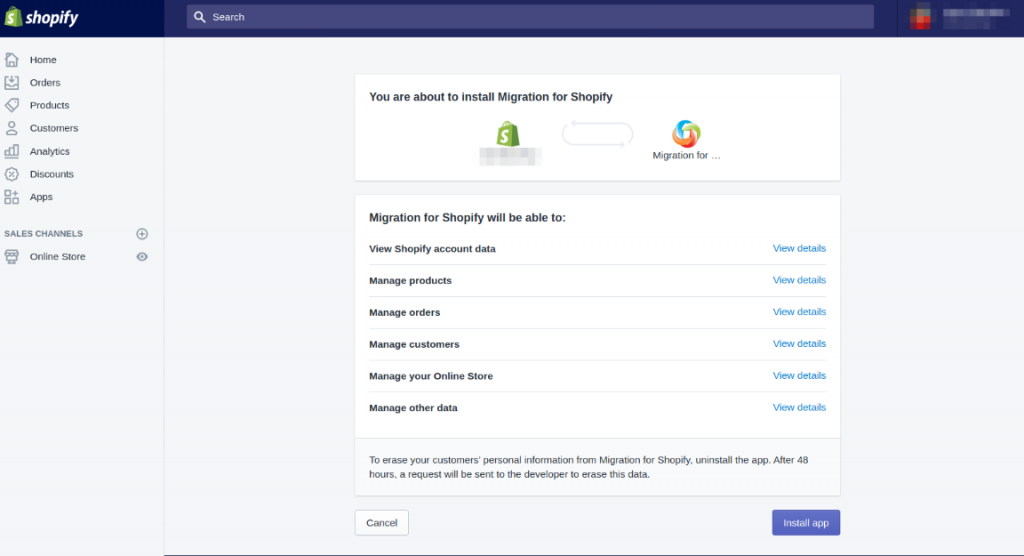Image resolution: width=1024 pixels, height=556 pixels.
Task: Click the 'SALES CHANNELS' heading text
Action: [43, 234]
